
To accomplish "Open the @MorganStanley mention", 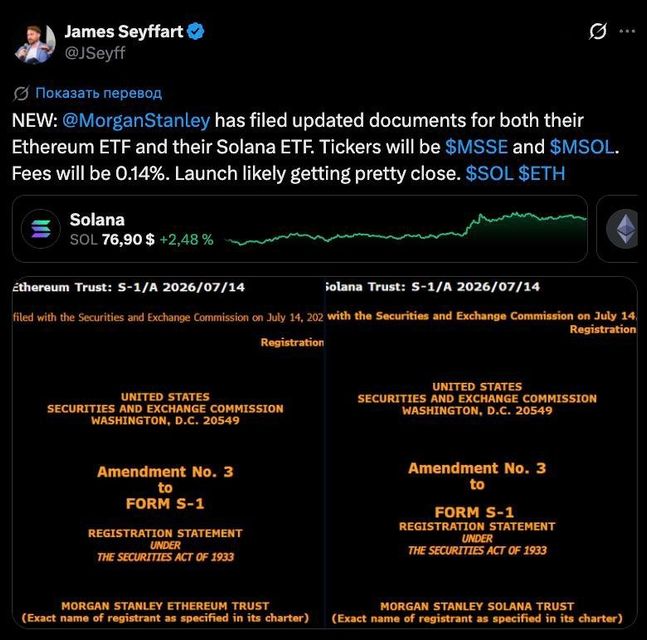I will point(136,120).
